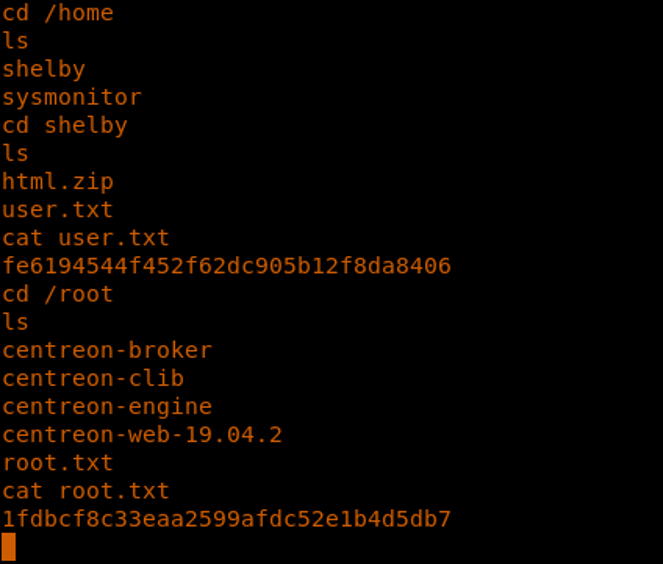
Task: Click the 'cat user.txt' command line
Action: coord(85,238)
